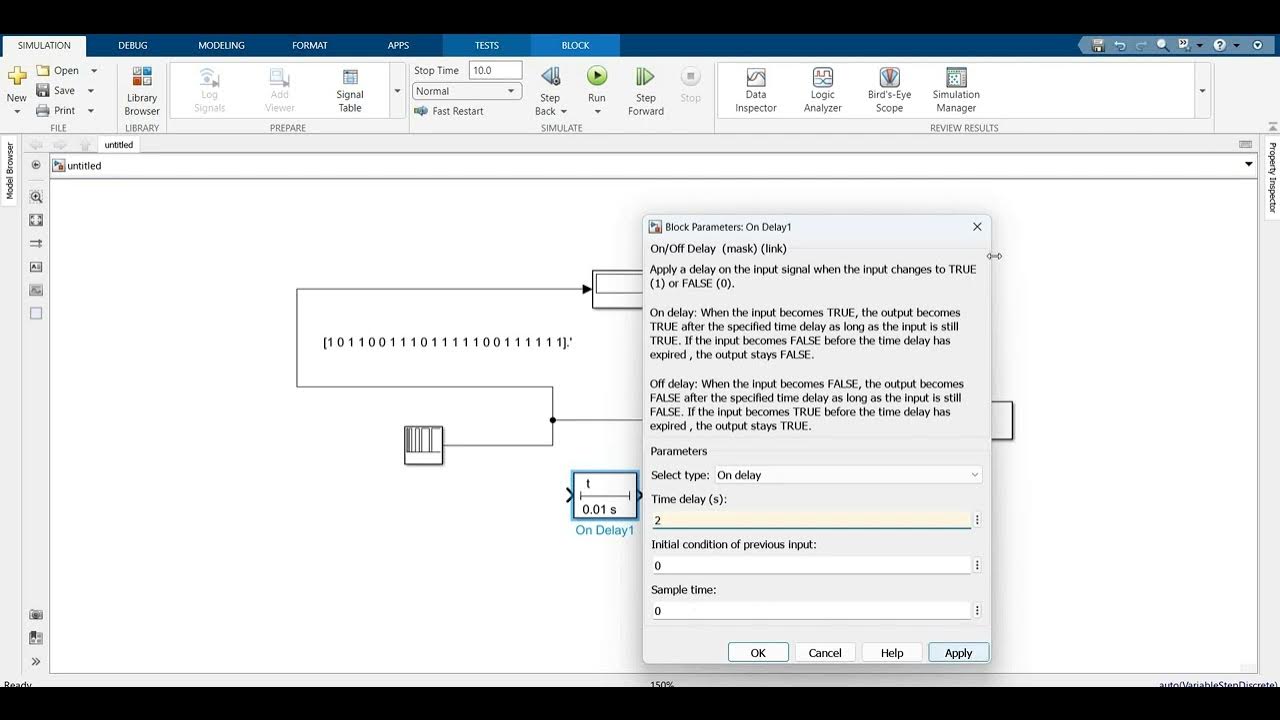Image resolution: width=1280 pixels, height=720 pixels.
Task: Click the Undo arrow in quick access bar
Action: point(1120,45)
